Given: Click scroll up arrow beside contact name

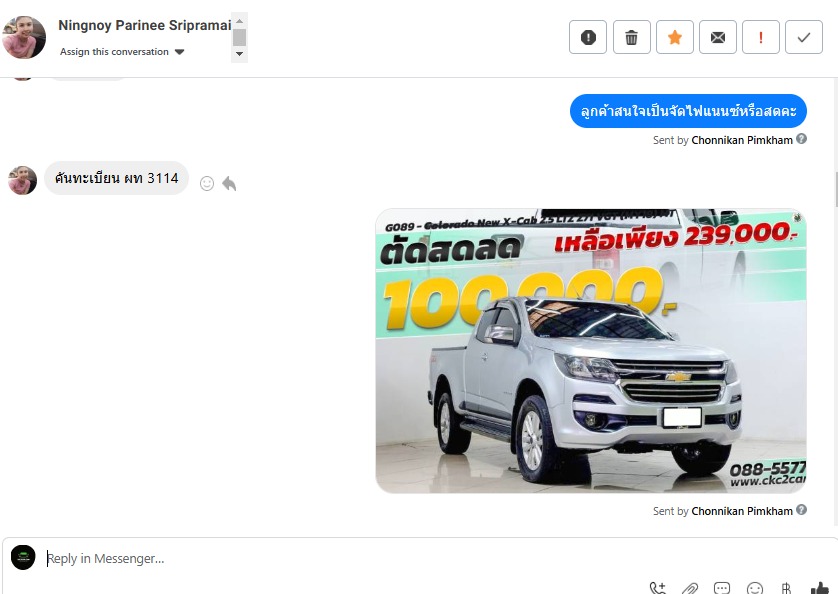Looking at the screenshot, I should (x=239, y=21).
